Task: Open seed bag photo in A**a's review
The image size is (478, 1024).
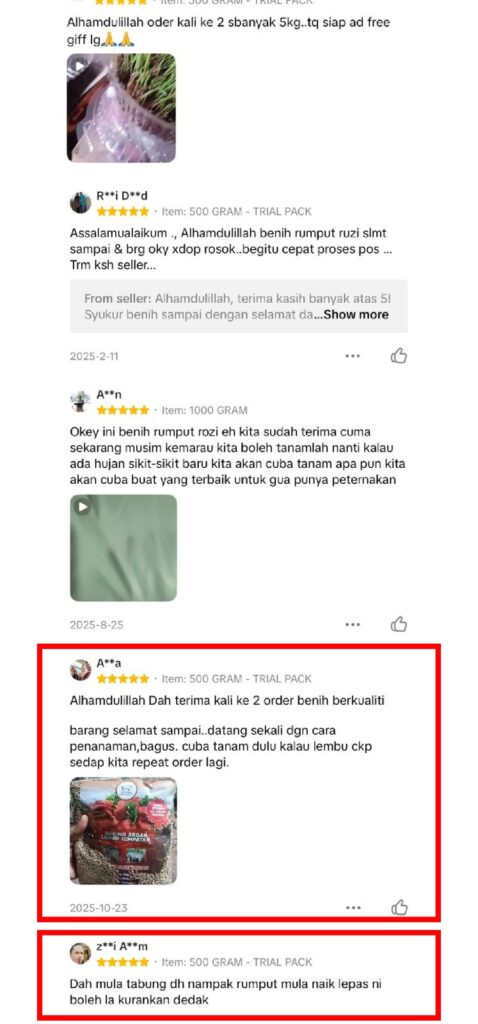Action: click(x=123, y=831)
